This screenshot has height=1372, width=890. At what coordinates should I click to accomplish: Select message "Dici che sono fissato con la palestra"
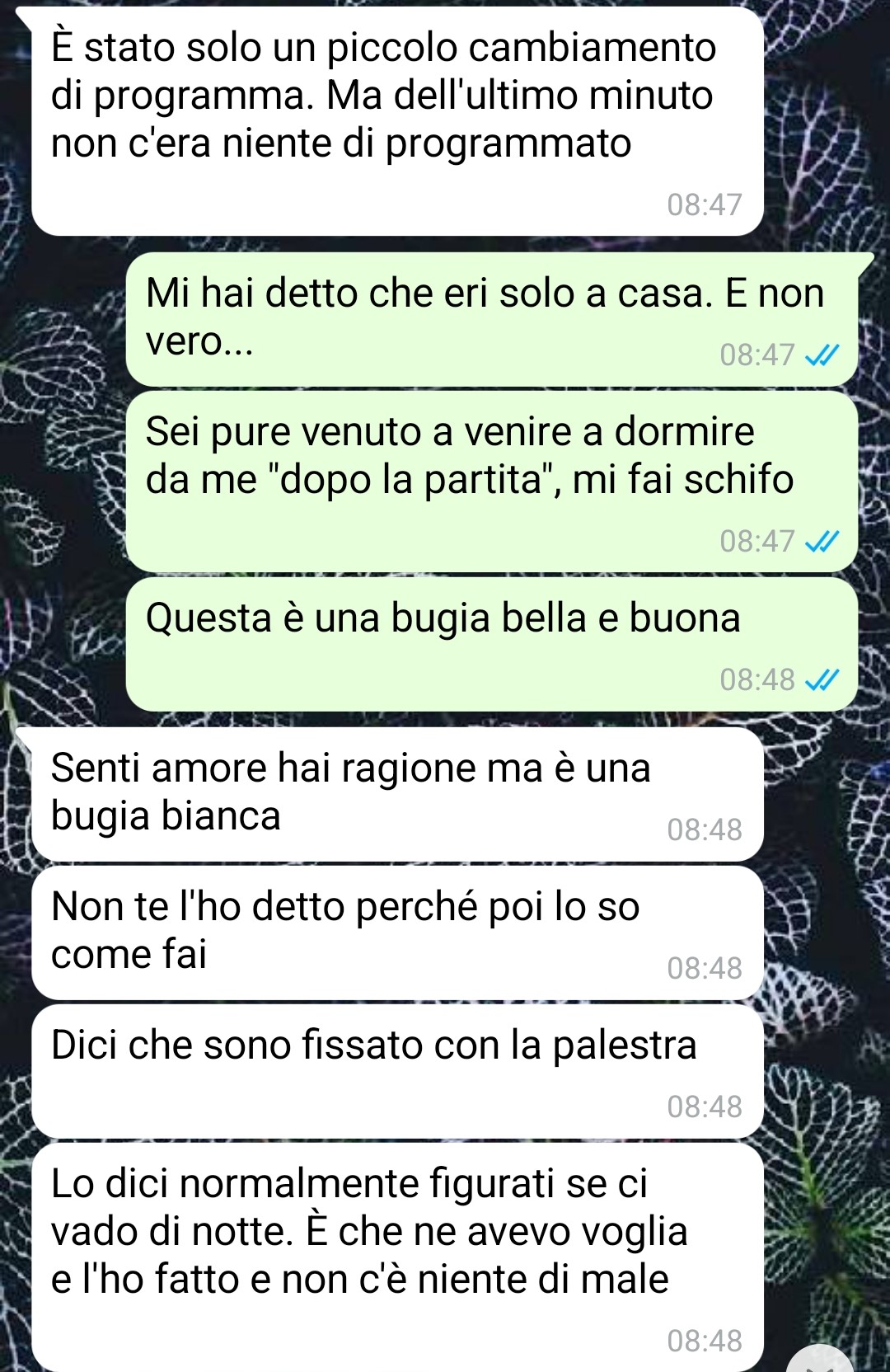[397, 1071]
